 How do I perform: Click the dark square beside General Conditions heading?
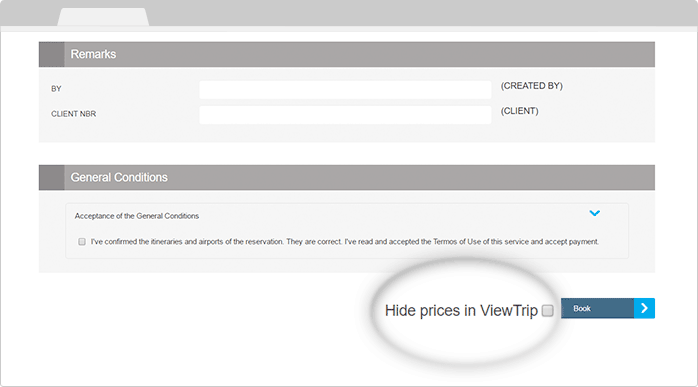pos(52,178)
